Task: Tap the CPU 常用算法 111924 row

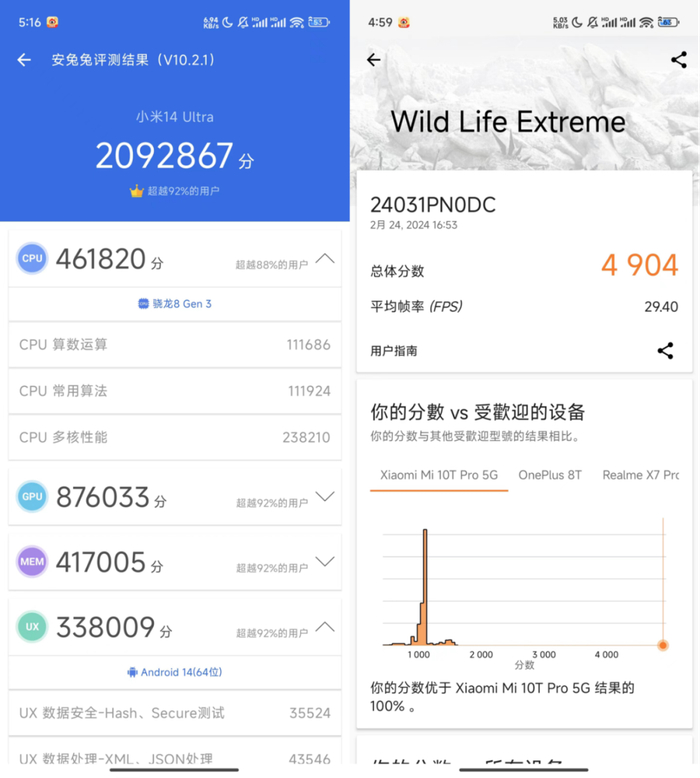Action: pyautogui.click(x=175, y=391)
